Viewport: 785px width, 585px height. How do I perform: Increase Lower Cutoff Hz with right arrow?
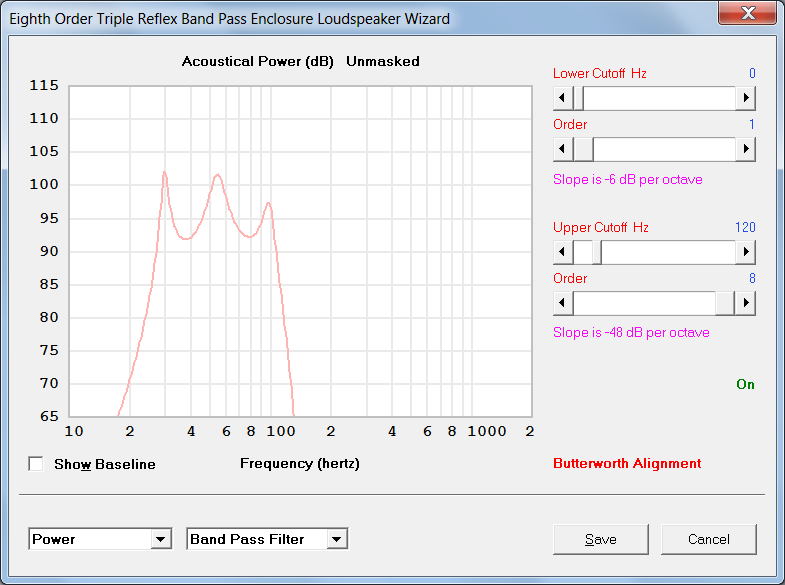(x=745, y=98)
